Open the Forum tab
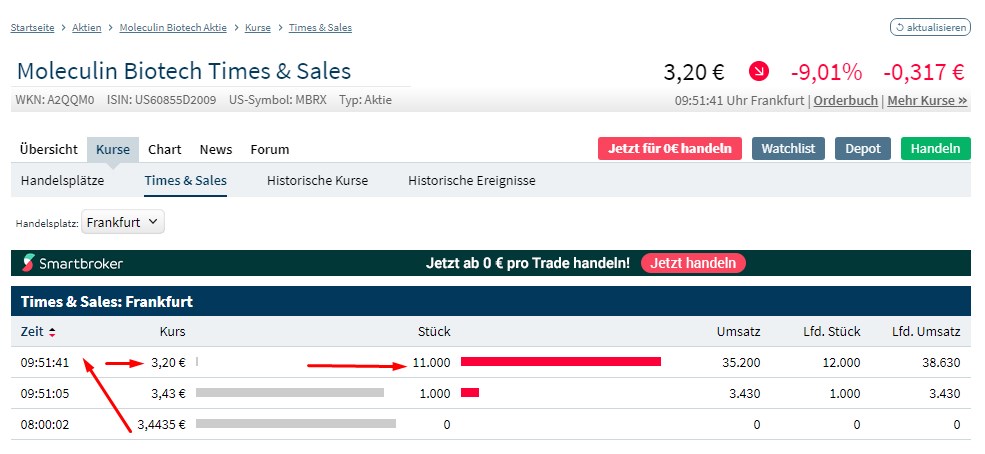The height and width of the screenshot is (454, 985). [x=270, y=149]
